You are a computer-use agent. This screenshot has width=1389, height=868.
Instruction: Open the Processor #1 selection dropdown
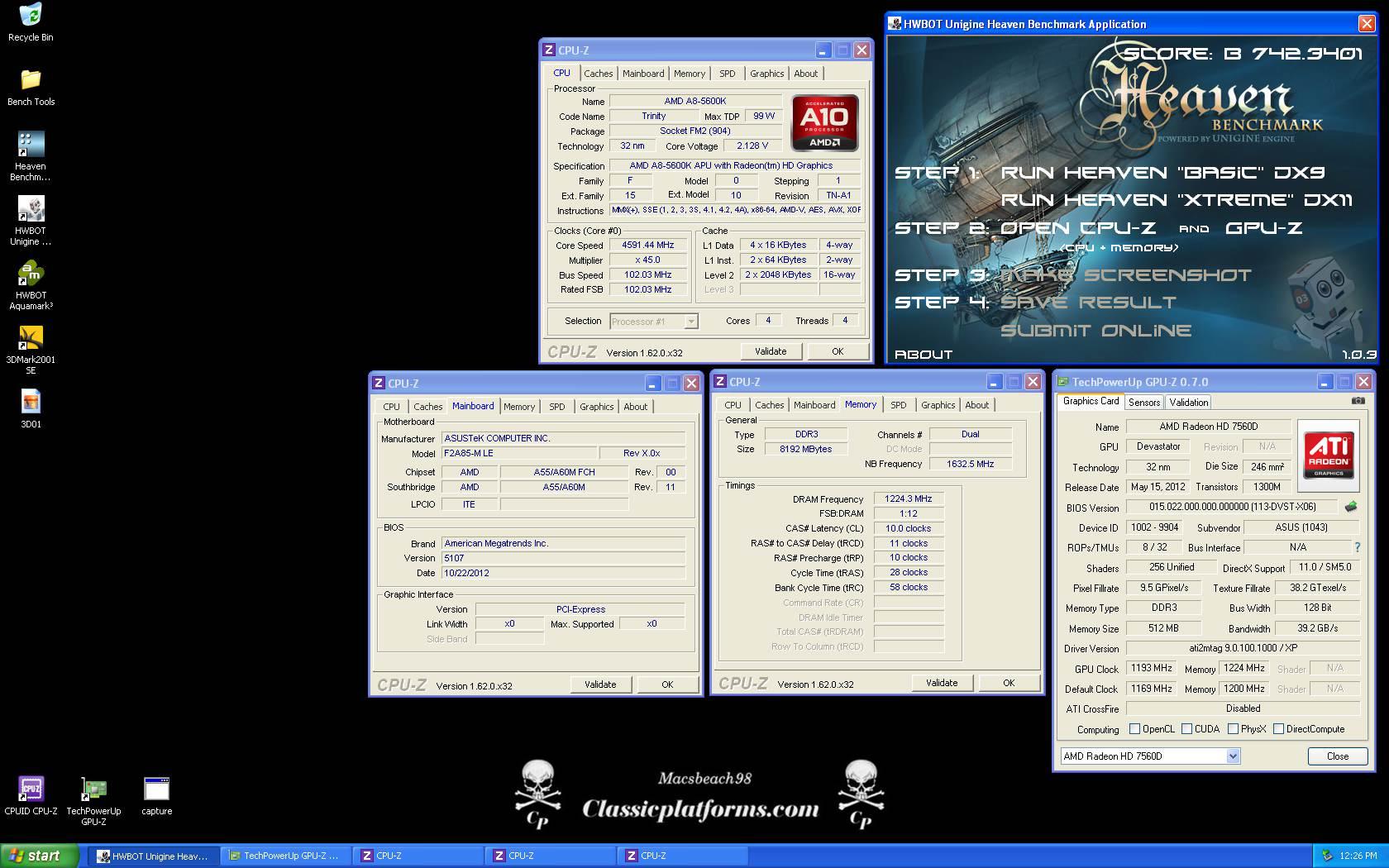(x=691, y=322)
